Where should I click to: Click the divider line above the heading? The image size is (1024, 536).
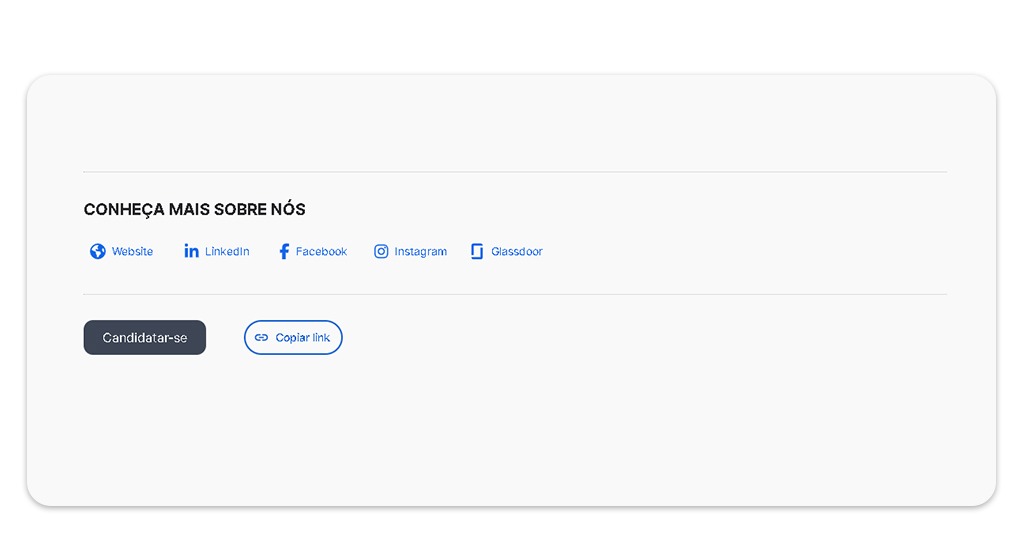pyautogui.click(x=514, y=172)
